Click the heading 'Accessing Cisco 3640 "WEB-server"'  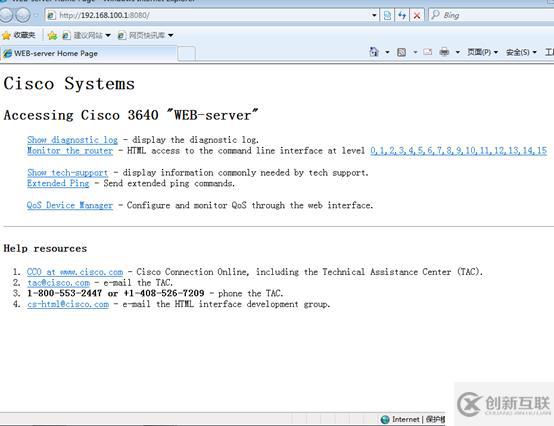[x=131, y=115]
